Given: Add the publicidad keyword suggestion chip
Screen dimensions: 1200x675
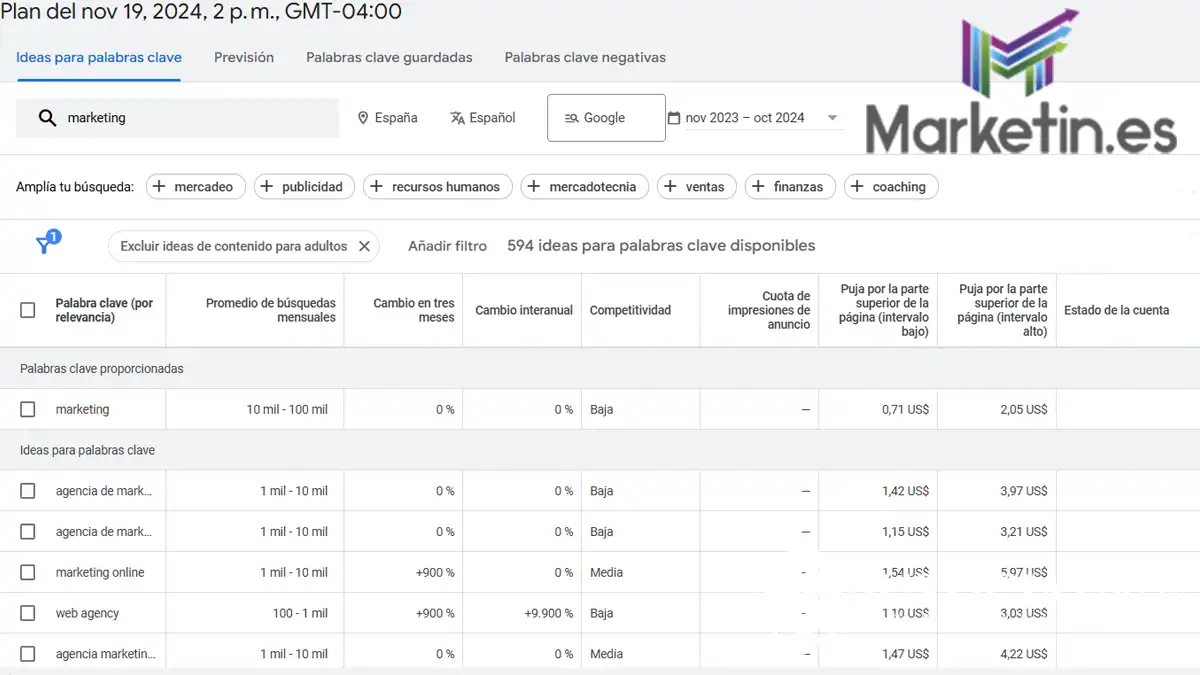Looking at the screenshot, I should (x=304, y=186).
